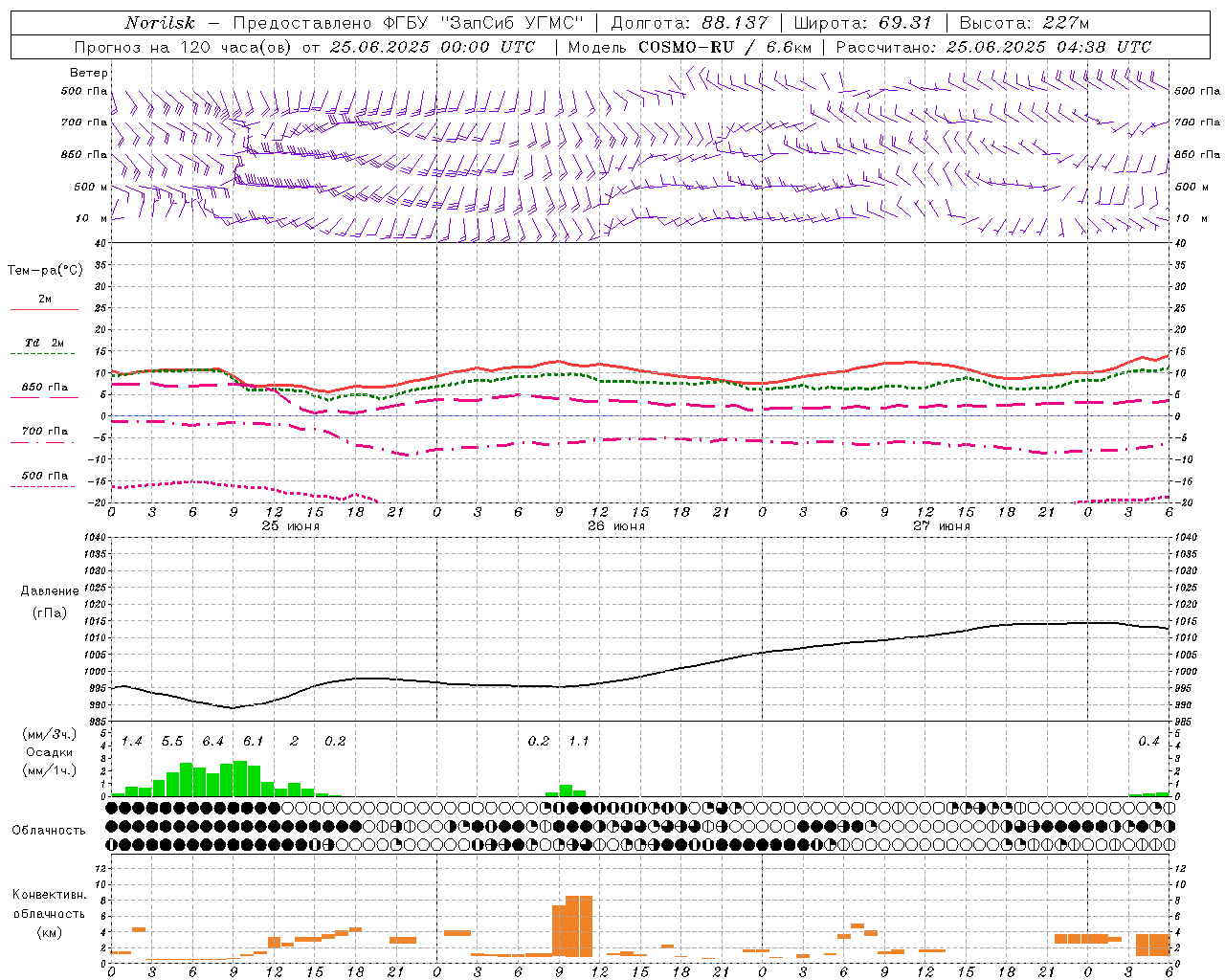Image resolution: width=1225 pixels, height=980 pixels.
Task: Click the '1.4' three-hour precipitation value
Action: pos(131,742)
